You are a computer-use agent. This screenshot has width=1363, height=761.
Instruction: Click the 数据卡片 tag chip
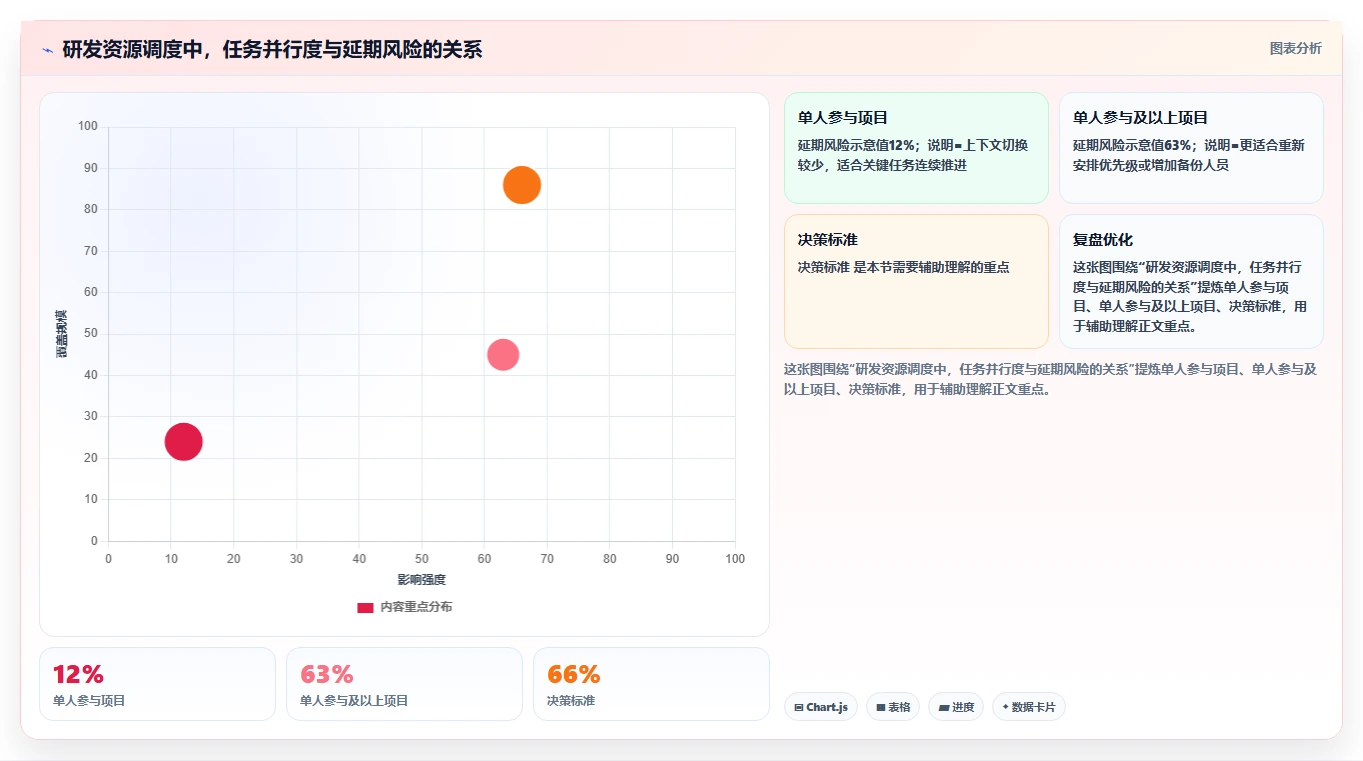point(1029,707)
